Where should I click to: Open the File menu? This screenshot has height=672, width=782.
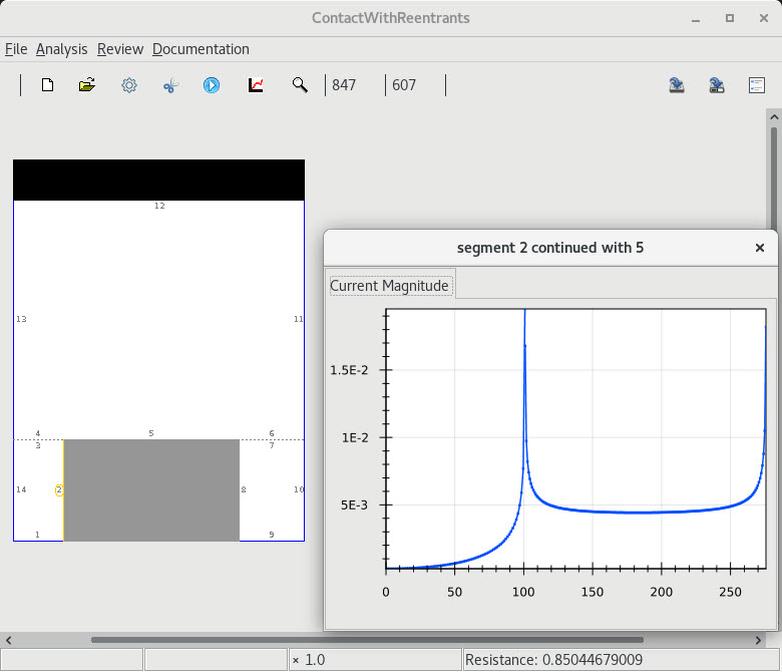click(16, 49)
